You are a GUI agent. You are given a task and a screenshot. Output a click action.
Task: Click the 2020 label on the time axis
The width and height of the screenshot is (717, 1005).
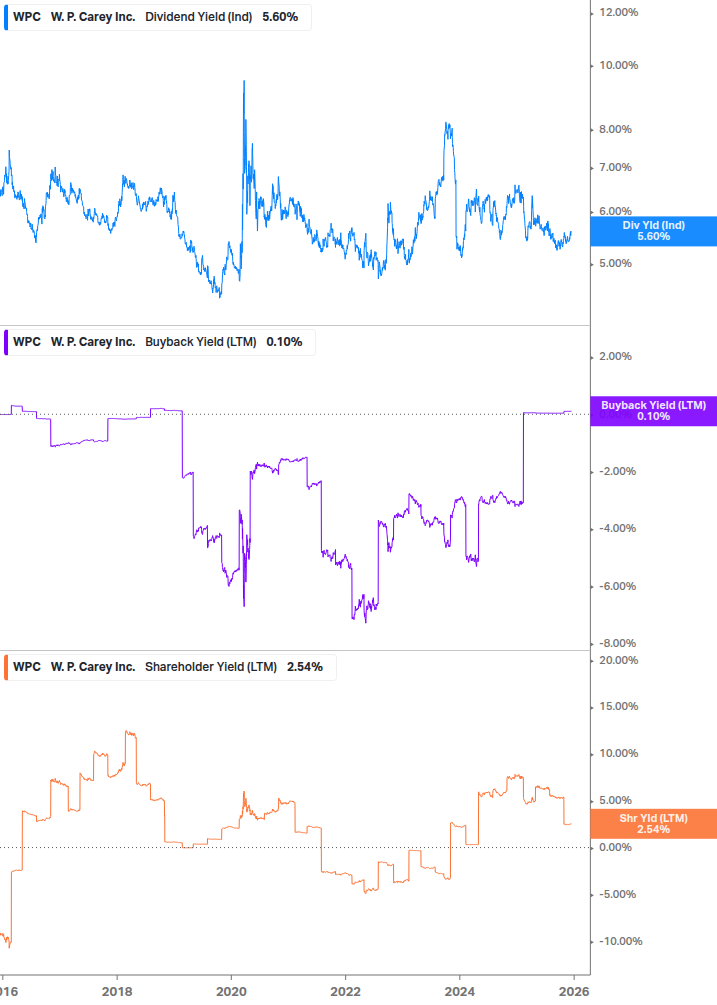coord(231,992)
